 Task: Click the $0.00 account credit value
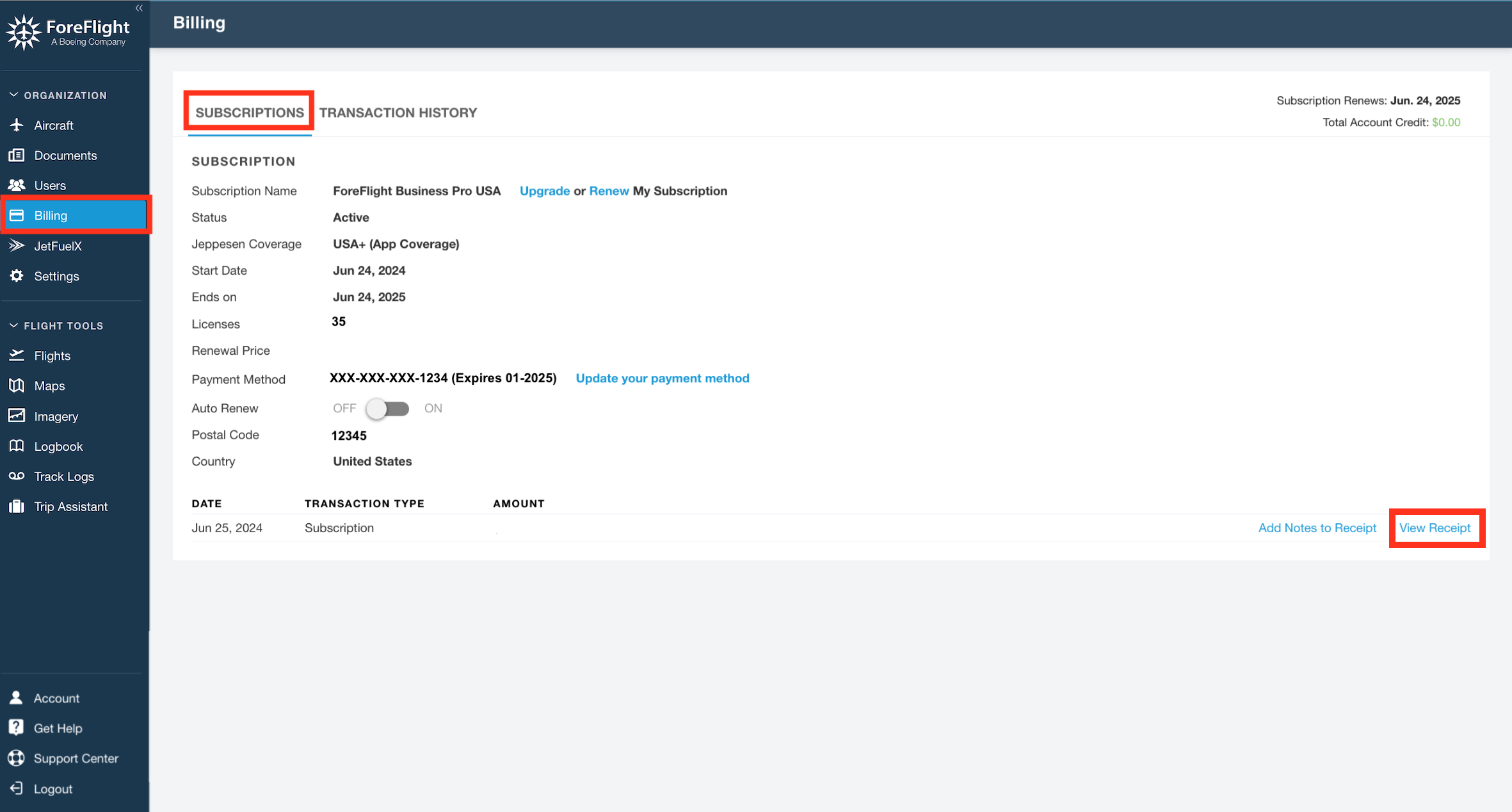click(1446, 122)
